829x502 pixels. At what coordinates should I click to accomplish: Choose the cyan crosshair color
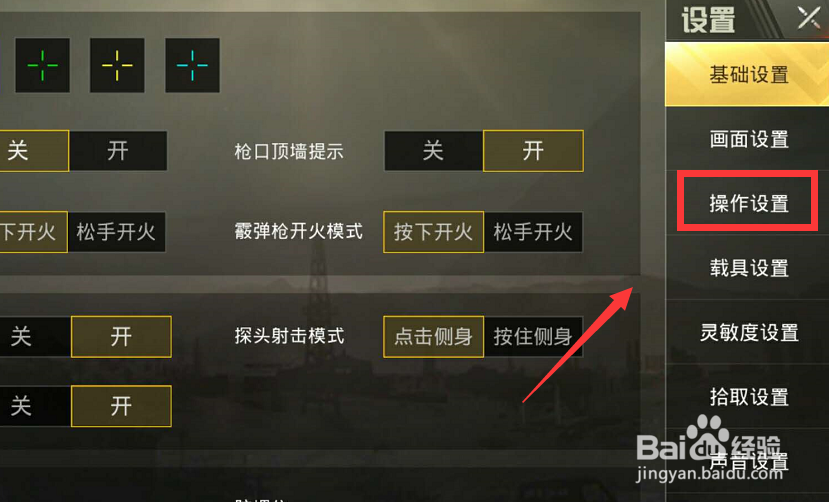(x=192, y=65)
